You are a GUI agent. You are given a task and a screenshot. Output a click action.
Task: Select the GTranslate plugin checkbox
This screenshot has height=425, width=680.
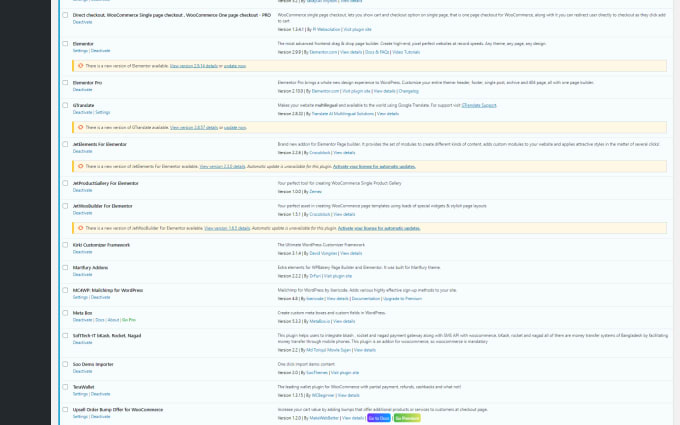point(65,105)
